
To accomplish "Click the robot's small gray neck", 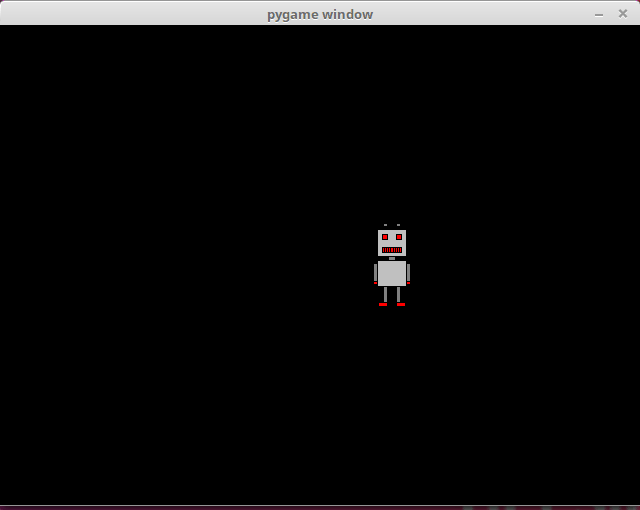I will tap(392, 258).
